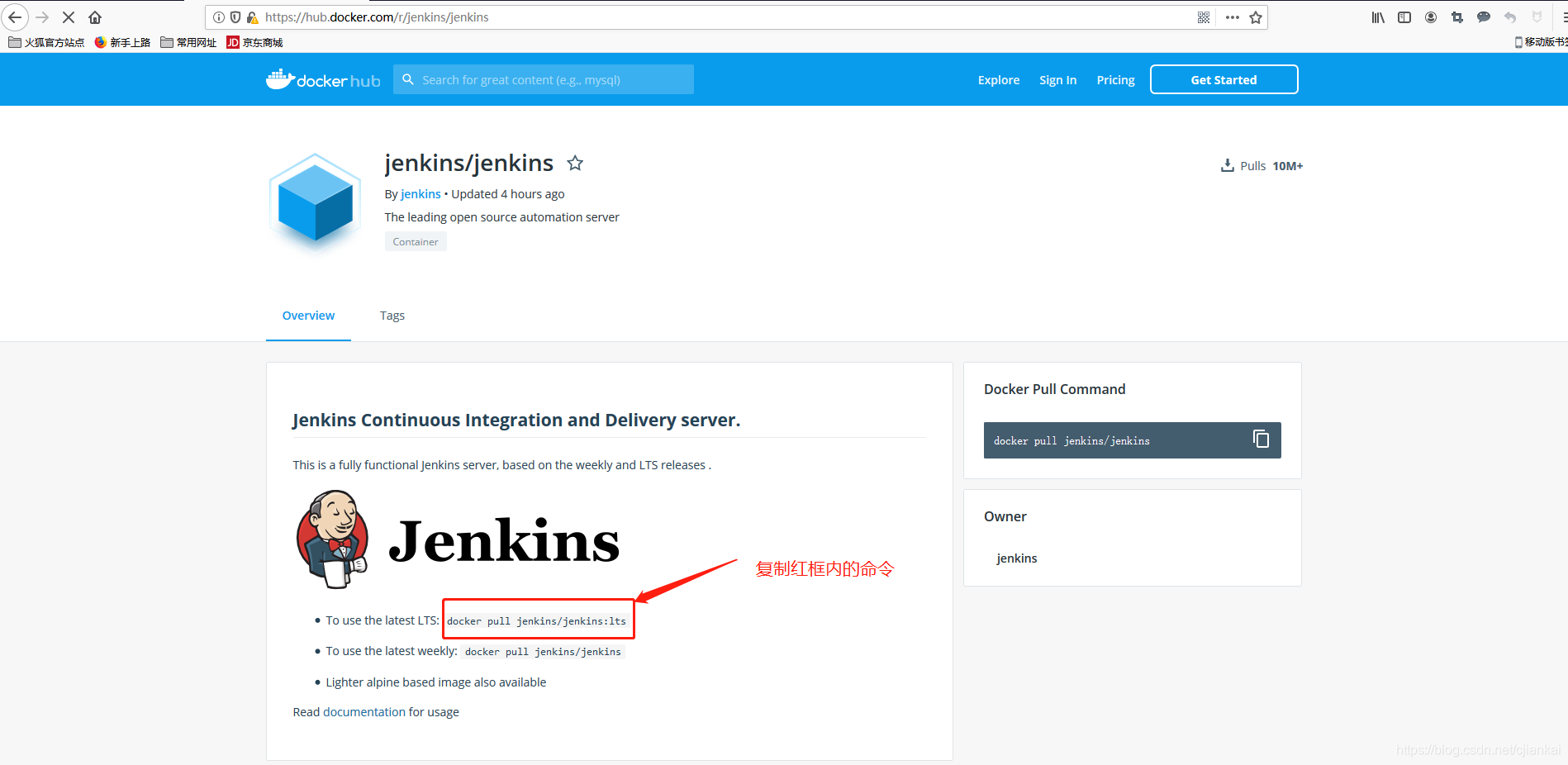Image resolution: width=1568 pixels, height=765 pixels.
Task: Switch to the Tags tab
Action: point(392,316)
